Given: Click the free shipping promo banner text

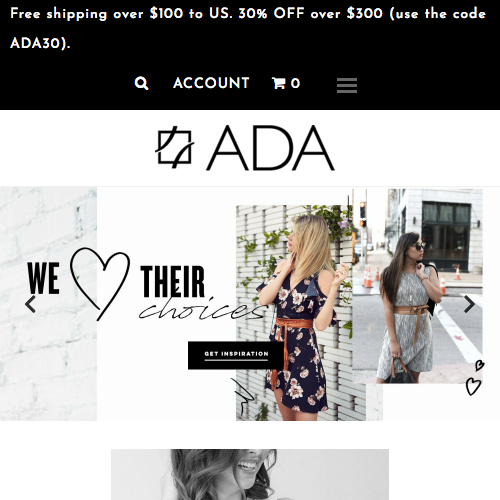Looking at the screenshot, I should click(x=248, y=28).
